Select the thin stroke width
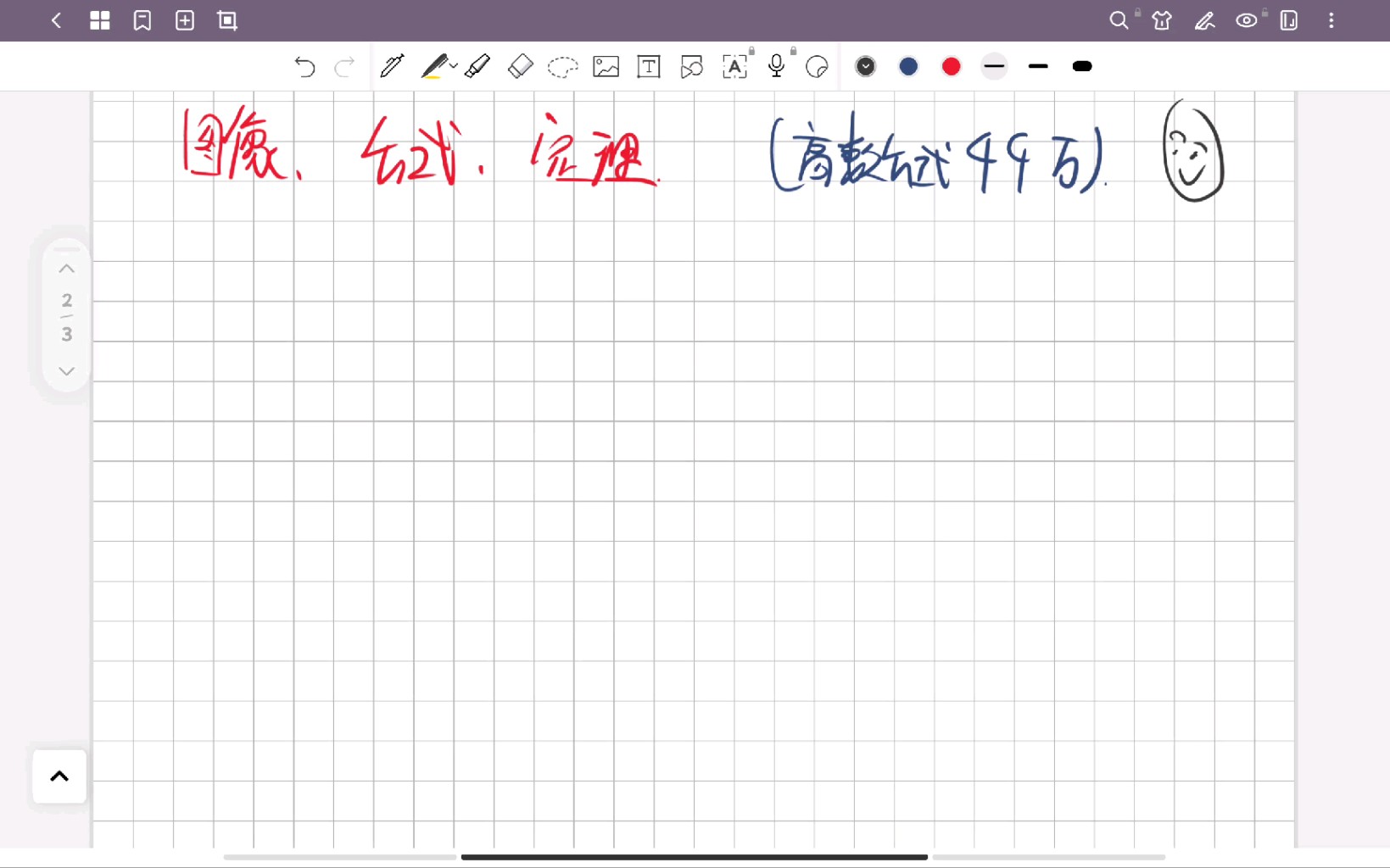Image resolution: width=1390 pixels, height=868 pixels. click(994, 66)
